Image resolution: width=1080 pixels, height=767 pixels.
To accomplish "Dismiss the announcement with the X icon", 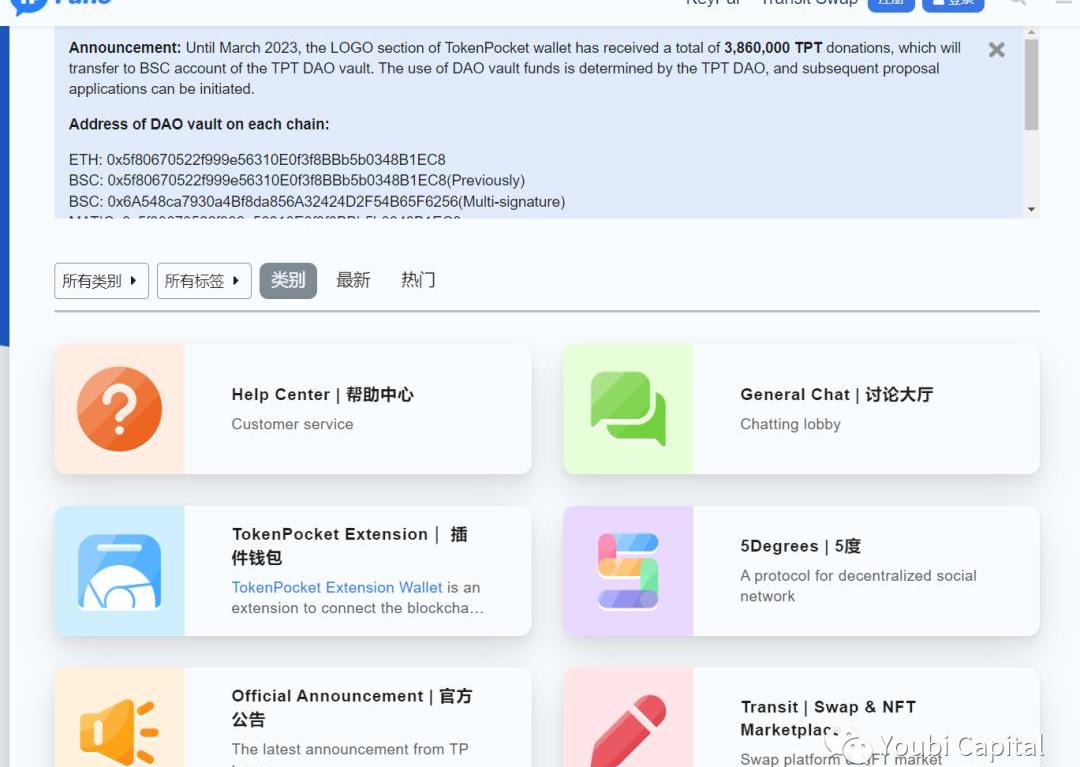I will [x=996, y=50].
